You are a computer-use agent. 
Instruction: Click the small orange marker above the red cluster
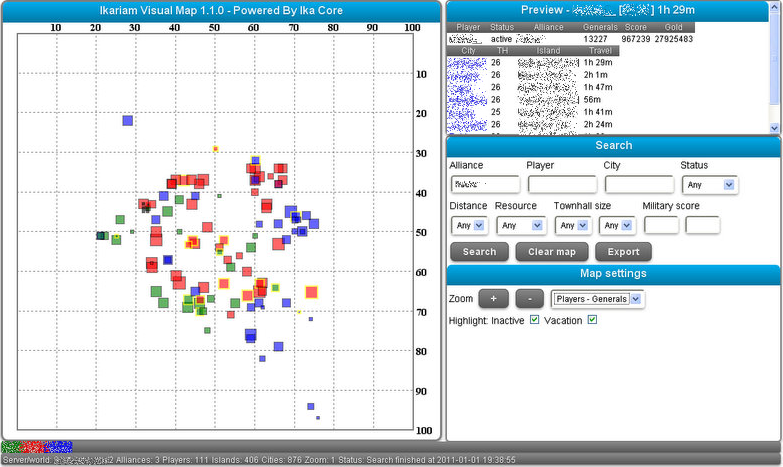click(x=215, y=149)
